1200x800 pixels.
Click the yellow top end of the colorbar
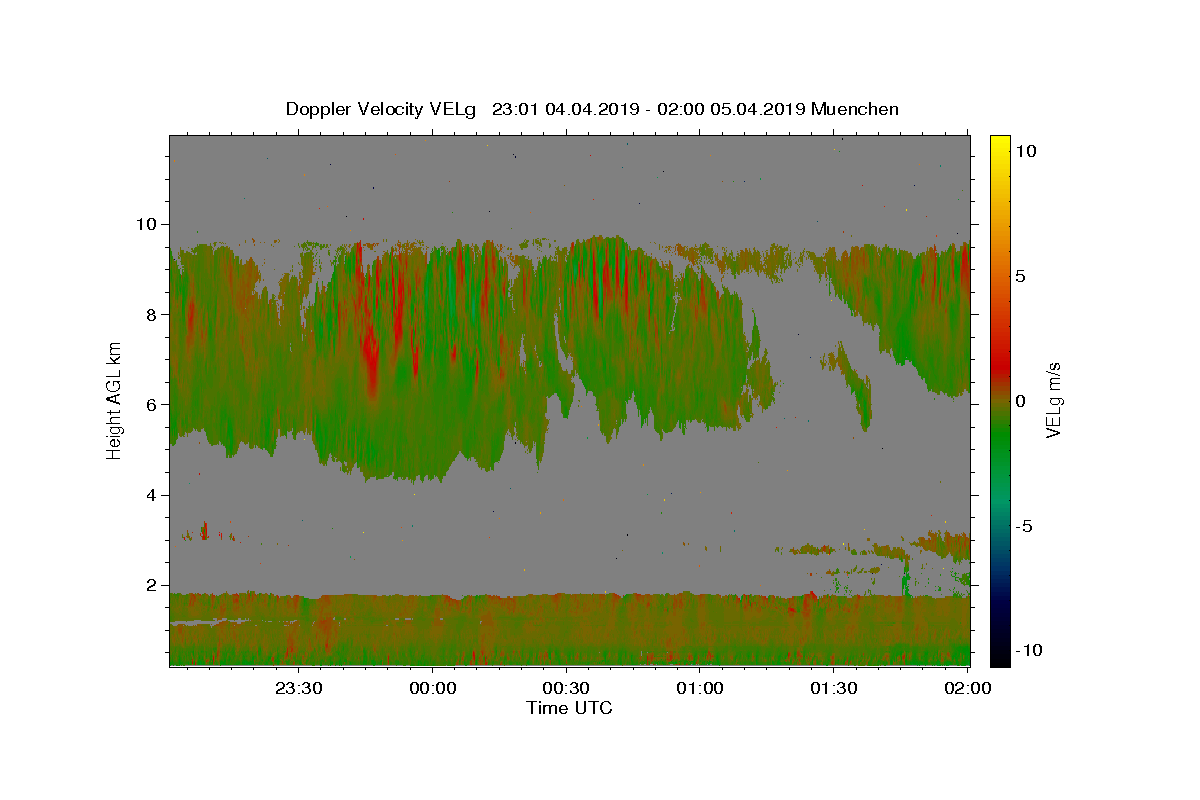[x=999, y=141]
